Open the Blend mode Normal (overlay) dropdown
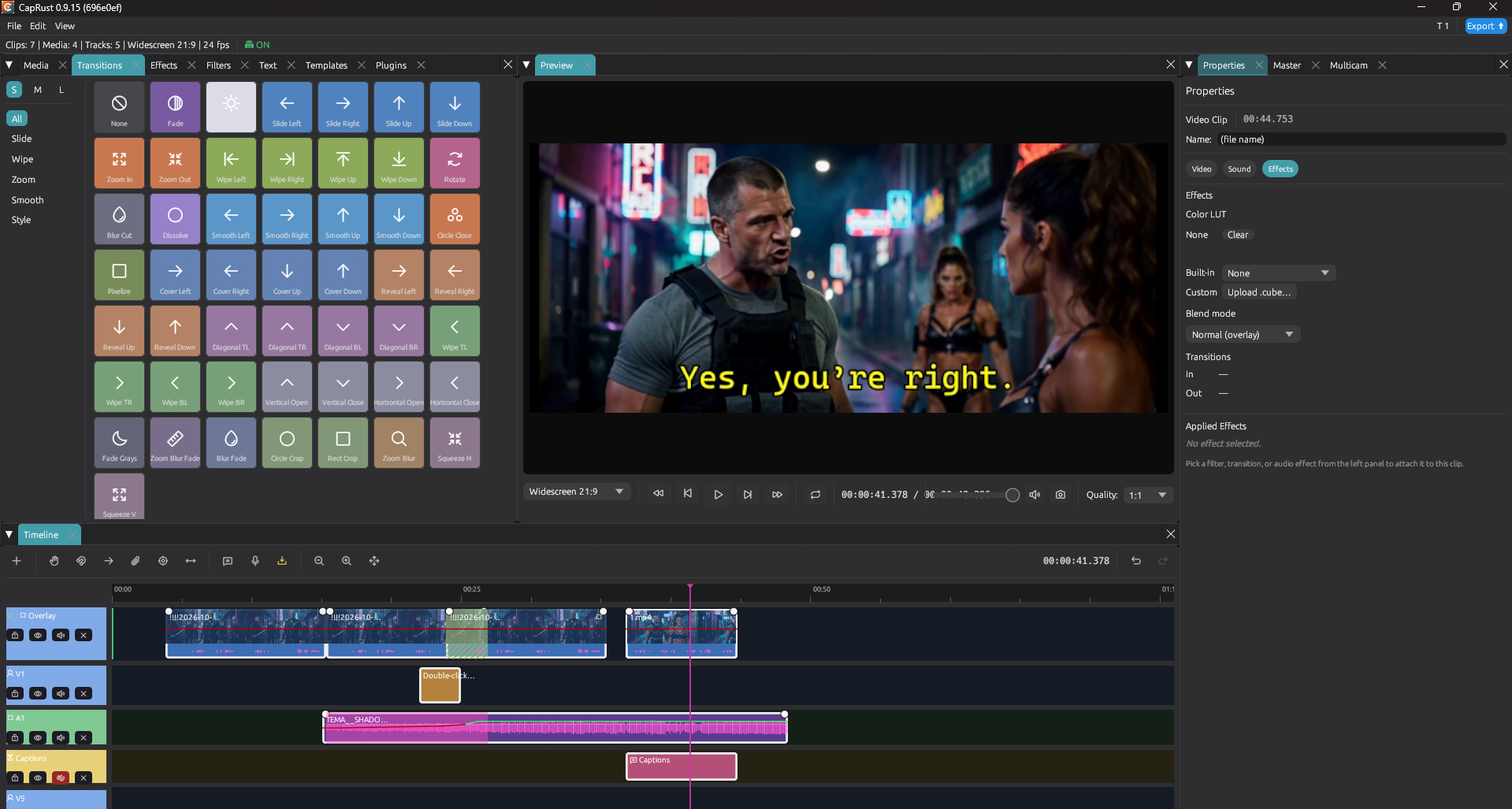 [1243, 335]
